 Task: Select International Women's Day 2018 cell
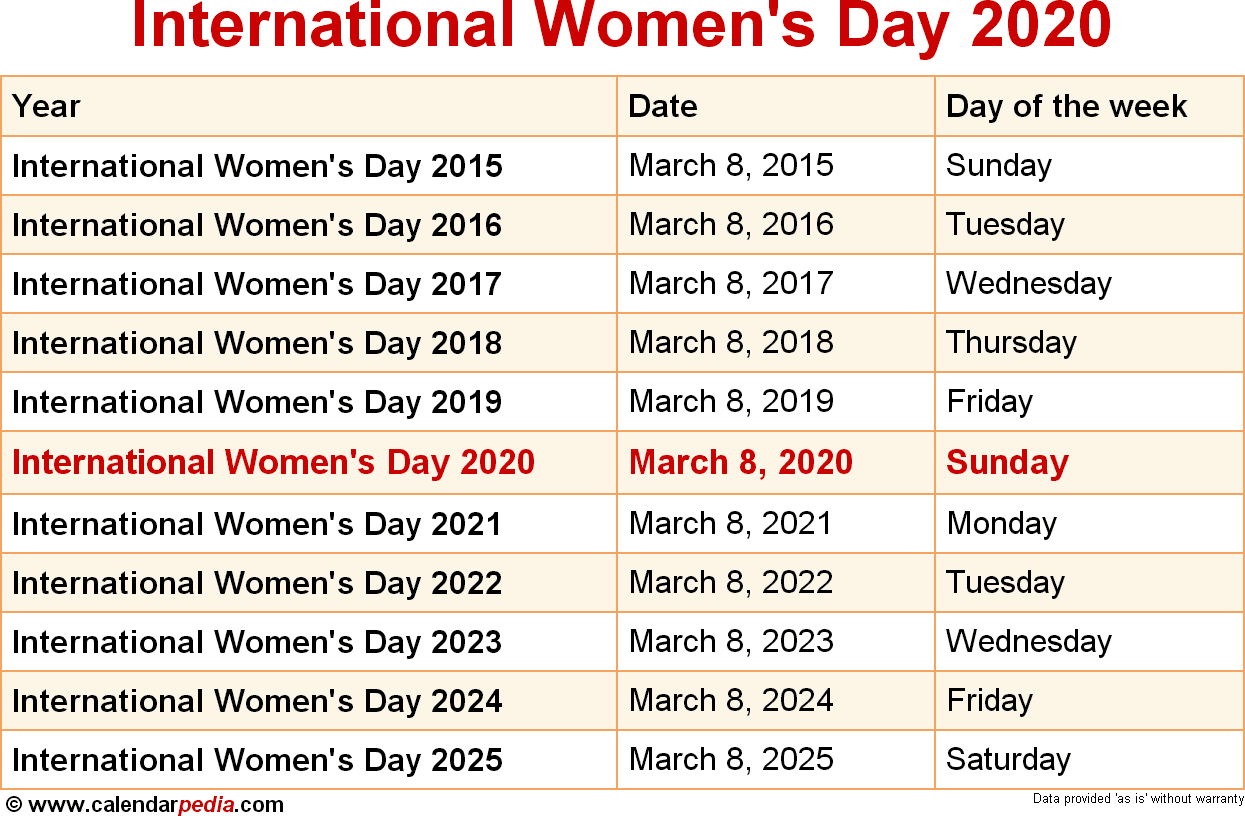pyautogui.click(x=257, y=343)
